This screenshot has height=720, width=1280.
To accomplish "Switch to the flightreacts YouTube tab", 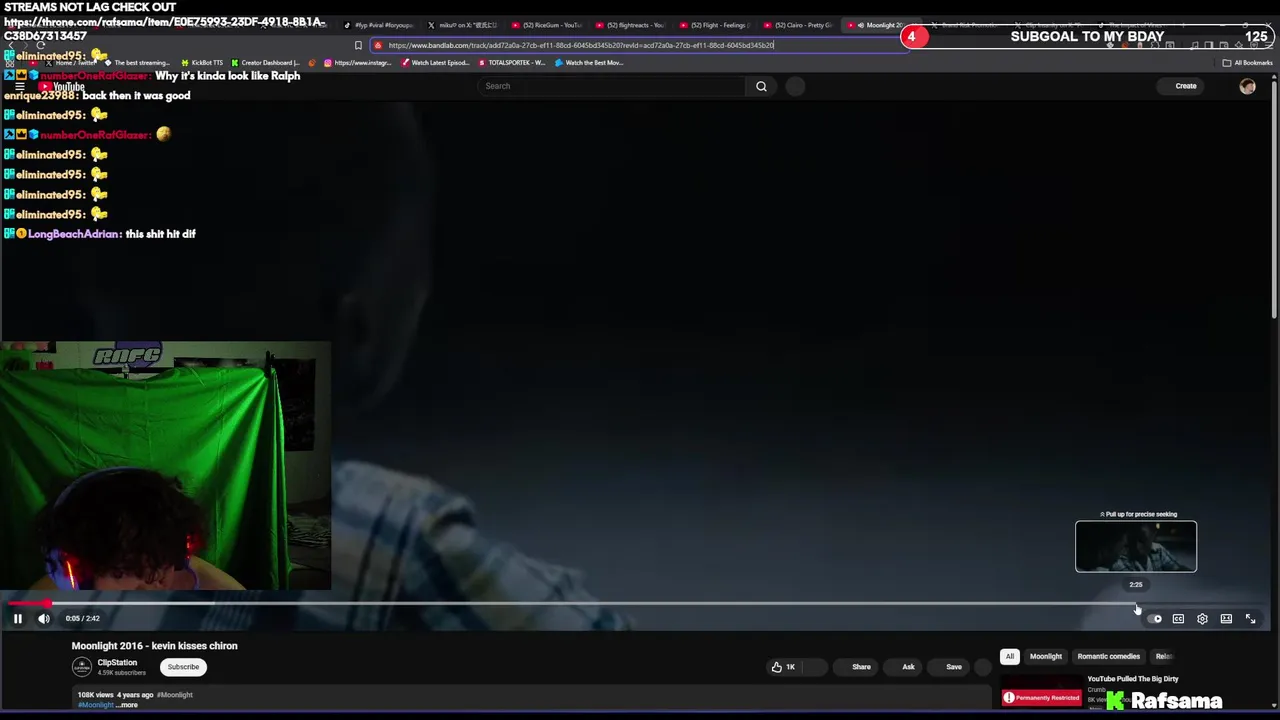I will coord(630,25).
